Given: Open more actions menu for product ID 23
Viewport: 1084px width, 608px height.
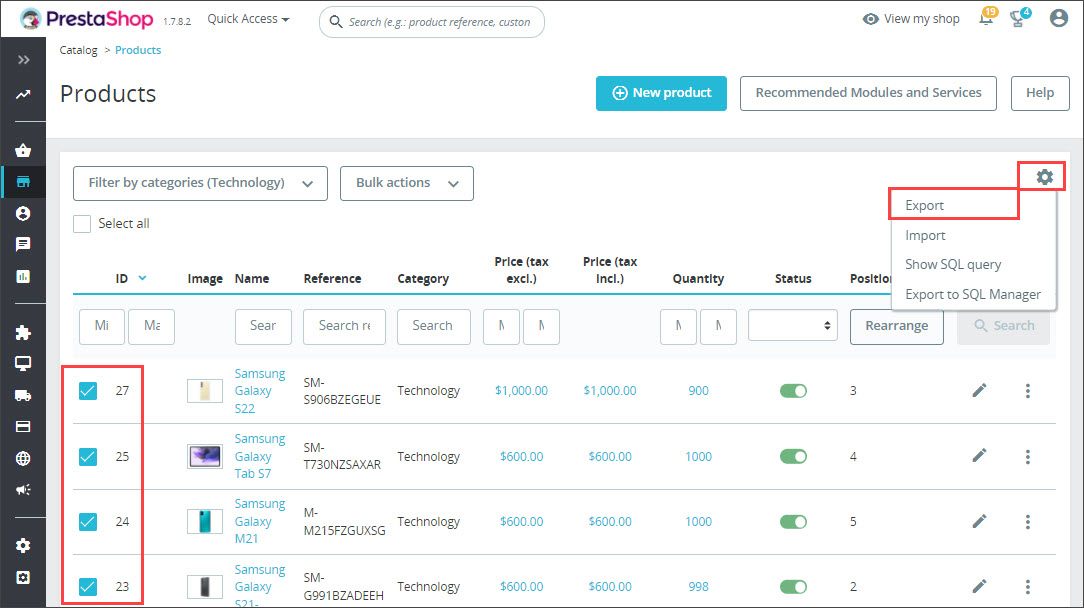Looking at the screenshot, I should (x=1028, y=587).
